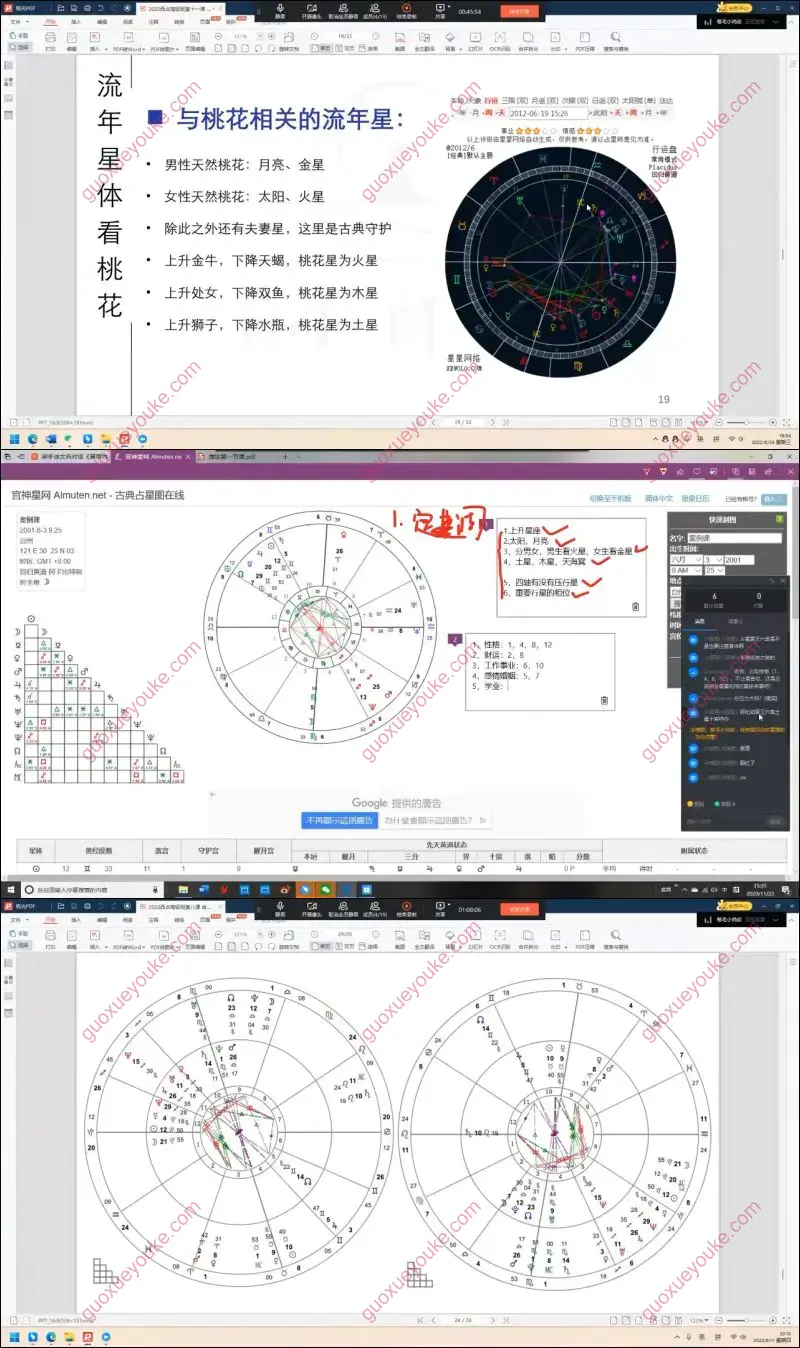Toggle 单页 single-page view in slide-19 PDF window
Viewport: 800px width, 1348px height.
[321, 47]
